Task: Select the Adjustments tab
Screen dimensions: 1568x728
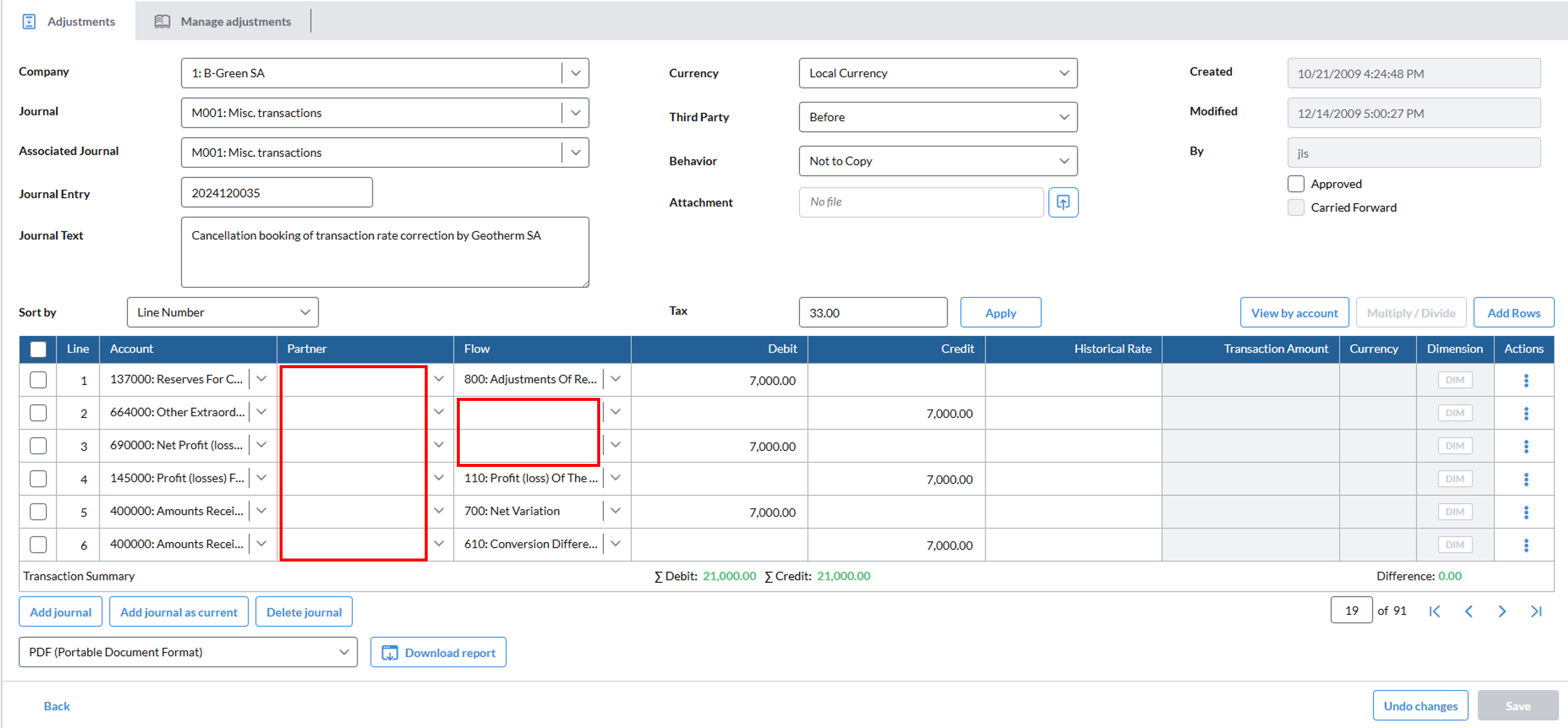Action: [x=69, y=21]
